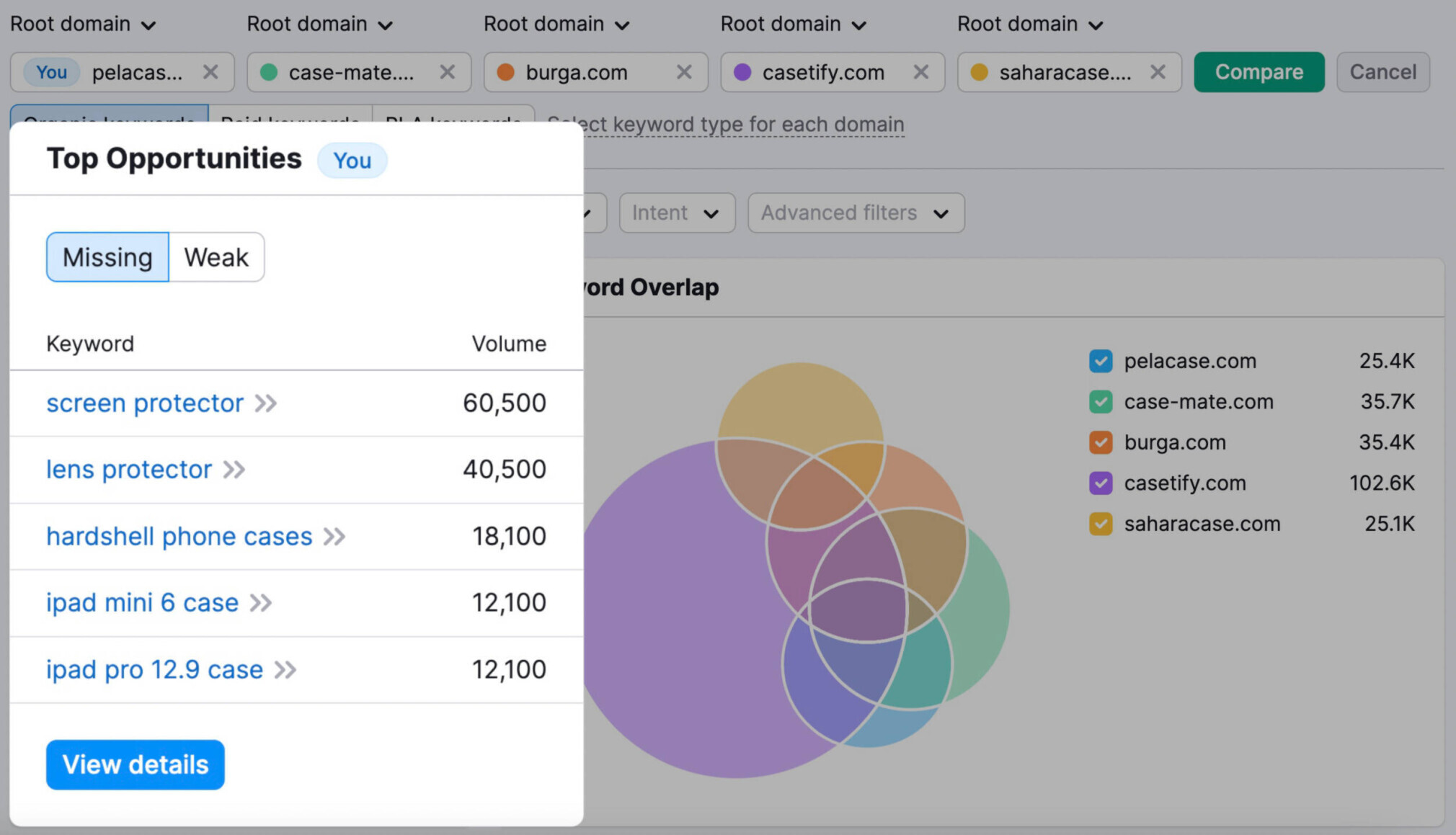Open first Root domain dropdown
1456x835 pixels.
83,24
